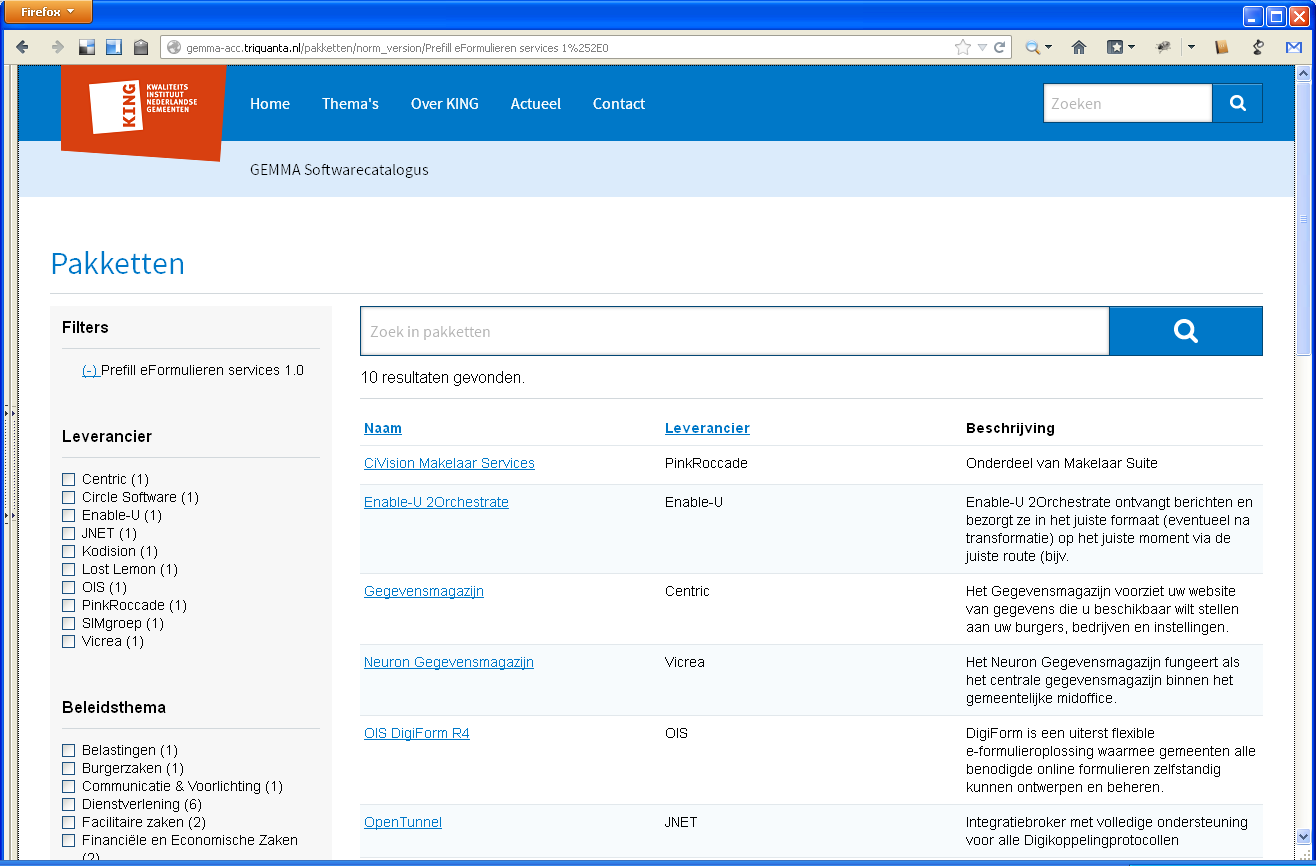Click the brown book toolbar icon

(1221, 47)
